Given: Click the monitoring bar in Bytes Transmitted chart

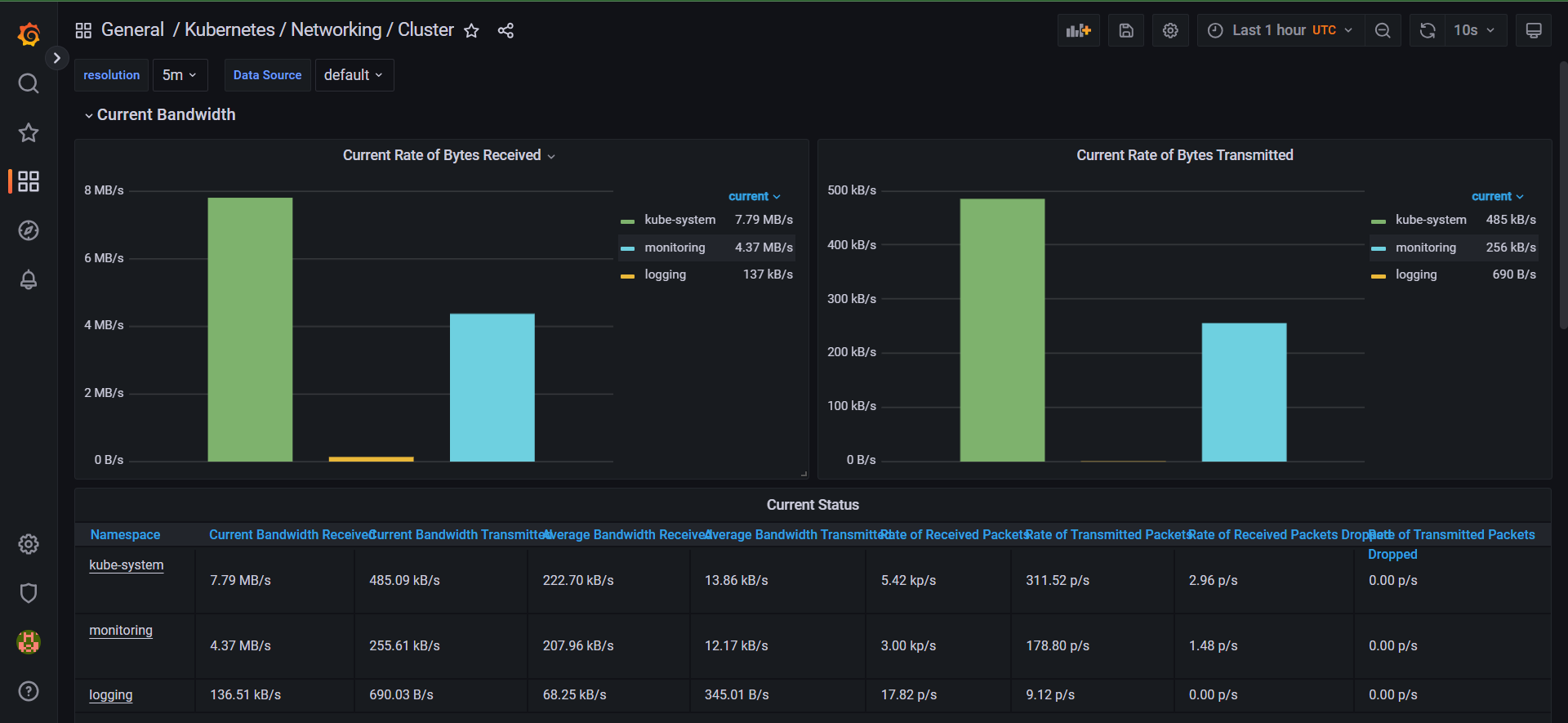Looking at the screenshot, I should (x=1244, y=392).
